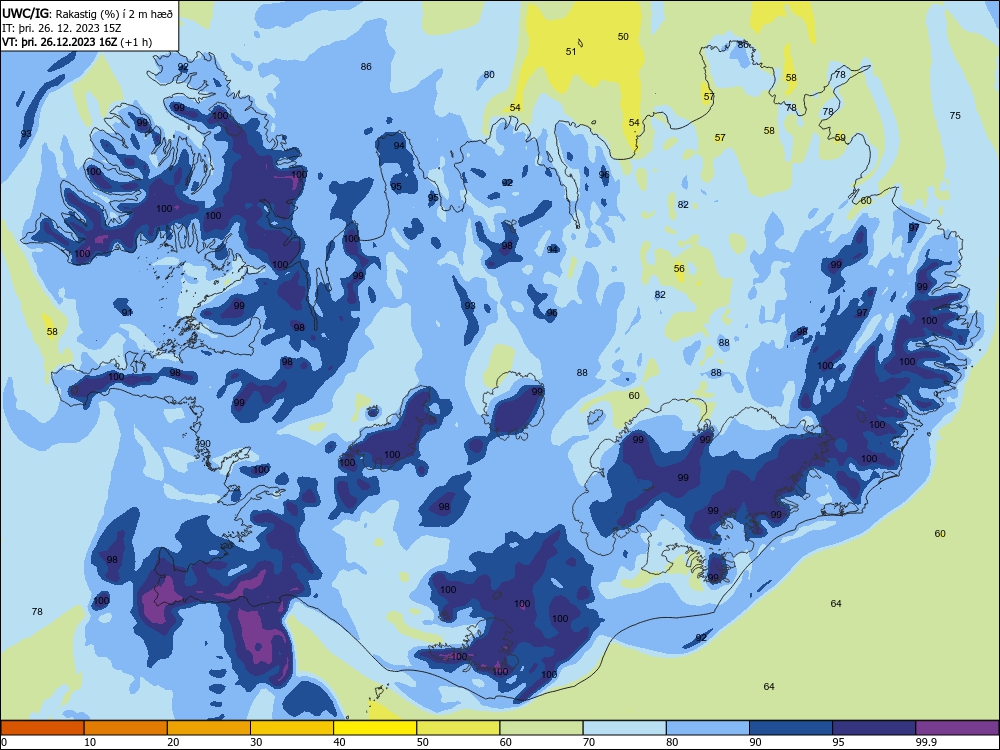Select the legend scale label "10"
Screen dimensions: 1000x750
(x=90, y=742)
